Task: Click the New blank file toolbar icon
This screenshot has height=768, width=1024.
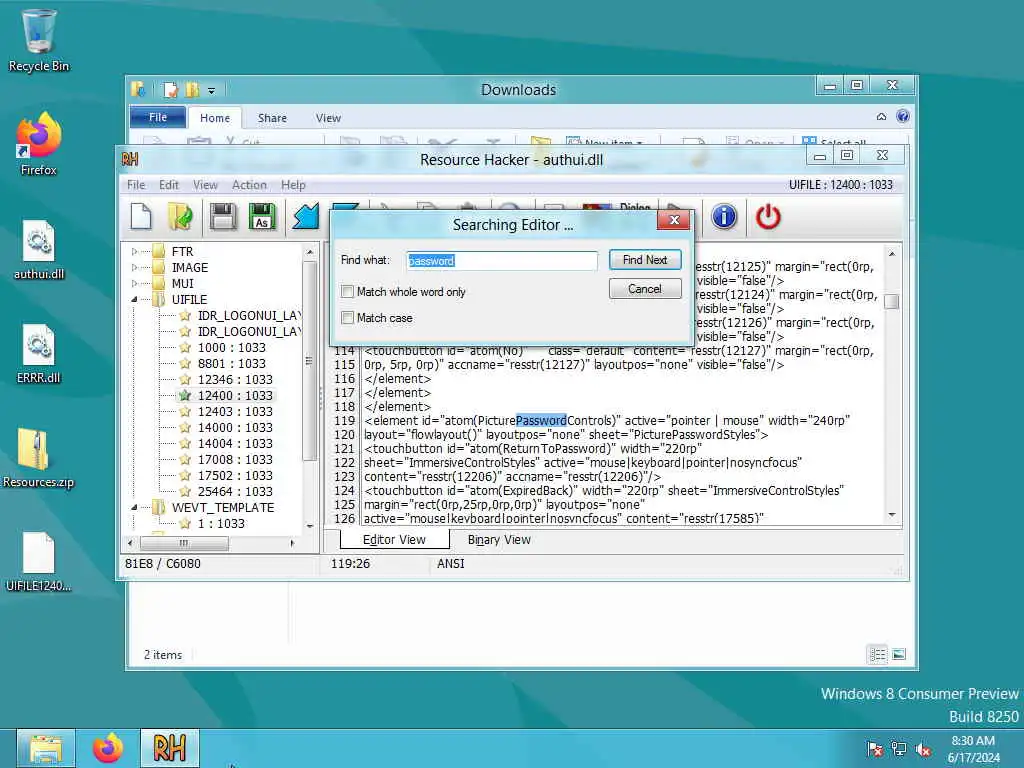Action: pos(140,217)
